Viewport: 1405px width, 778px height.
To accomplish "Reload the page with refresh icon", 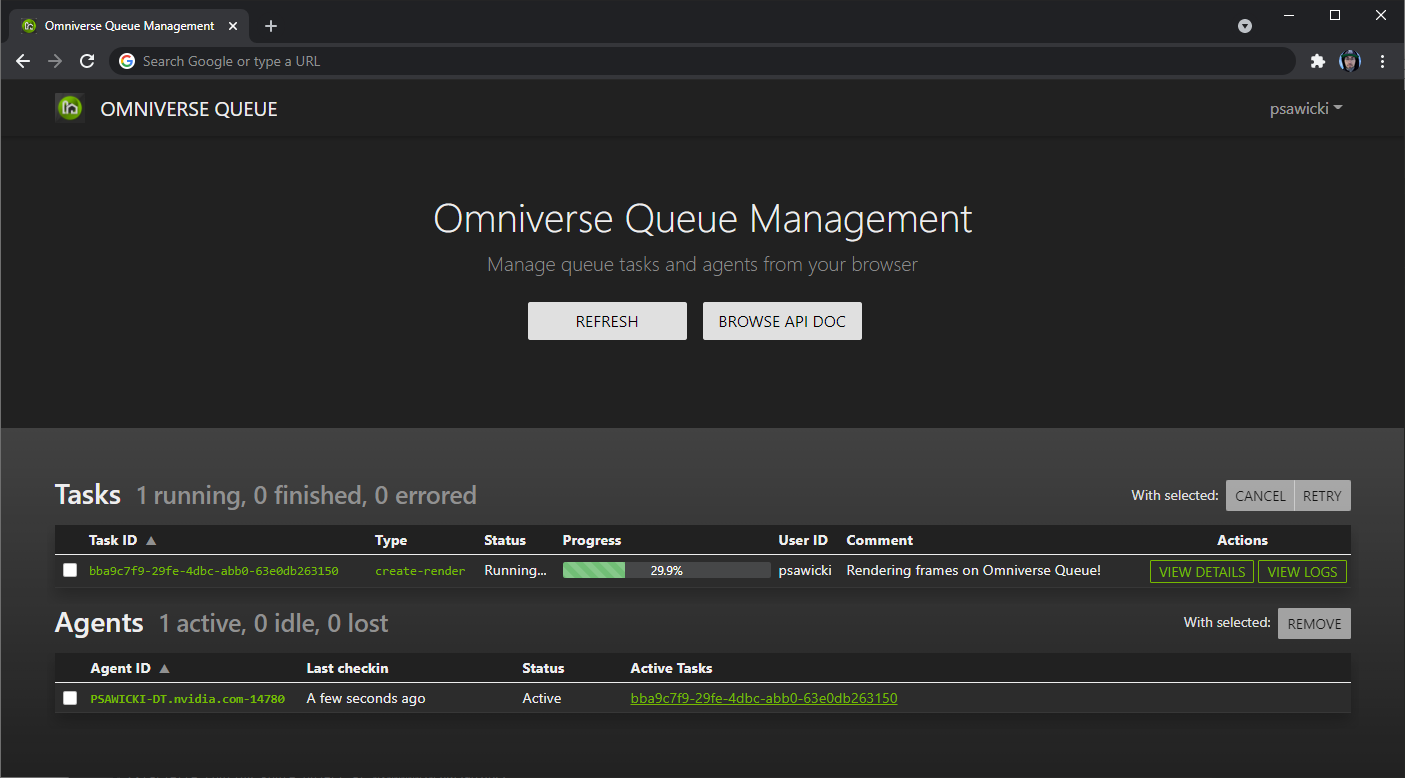I will click(x=87, y=61).
